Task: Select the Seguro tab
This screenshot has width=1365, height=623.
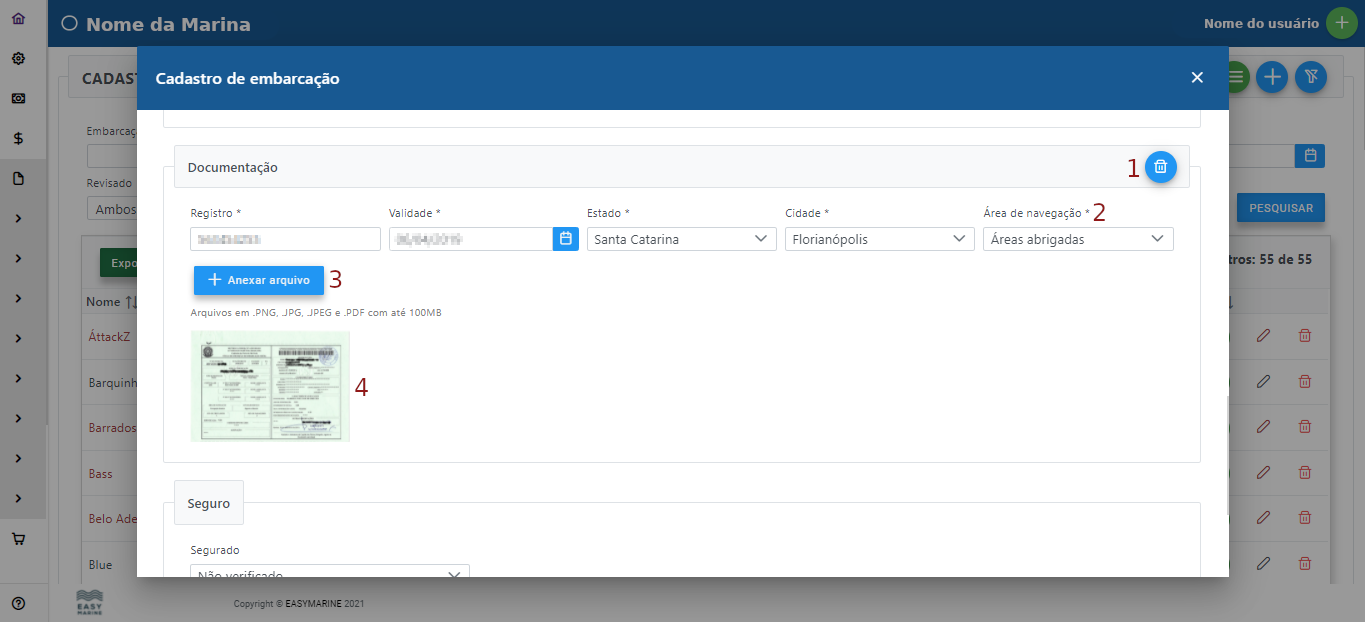Action: (x=209, y=504)
